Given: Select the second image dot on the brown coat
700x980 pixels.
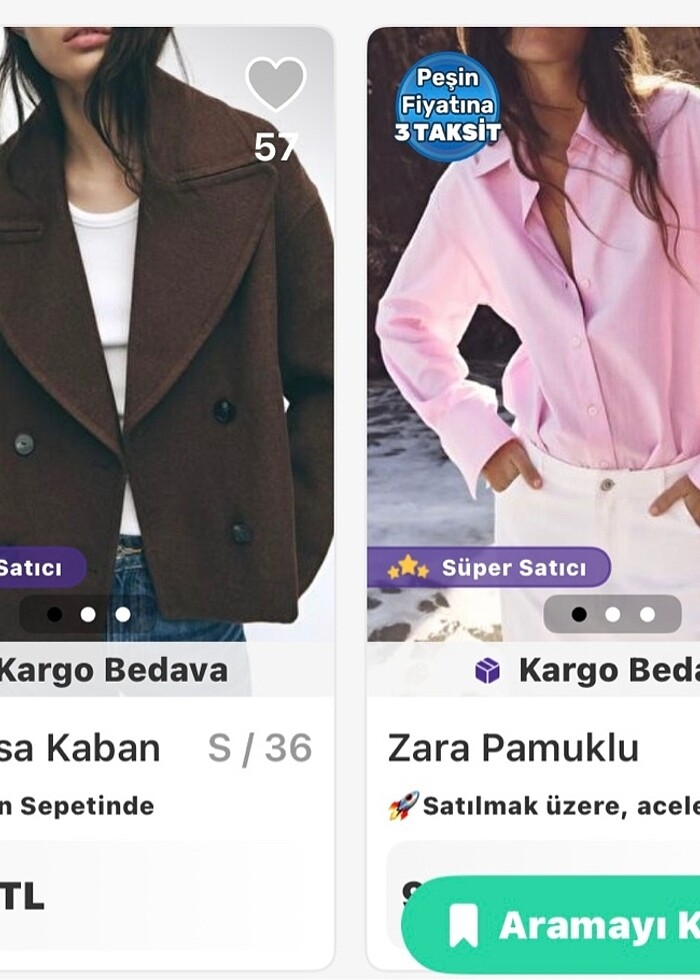Looking at the screenshot, I should [x=88, y=614].
